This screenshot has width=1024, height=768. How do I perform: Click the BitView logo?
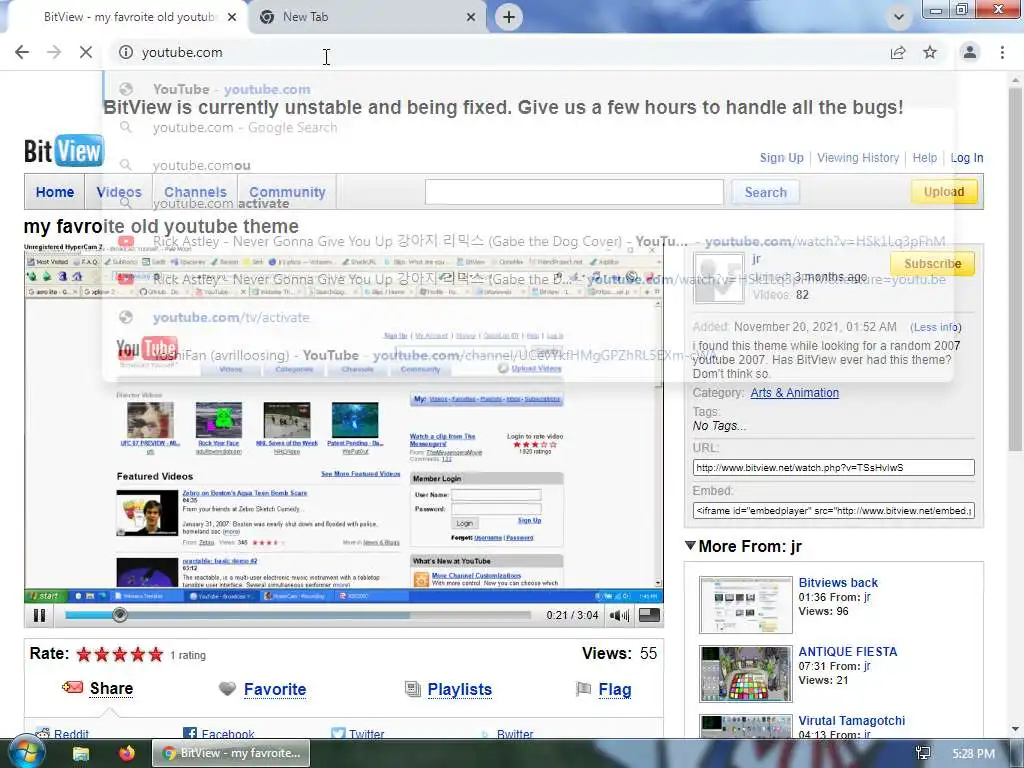tap(64, 151)
